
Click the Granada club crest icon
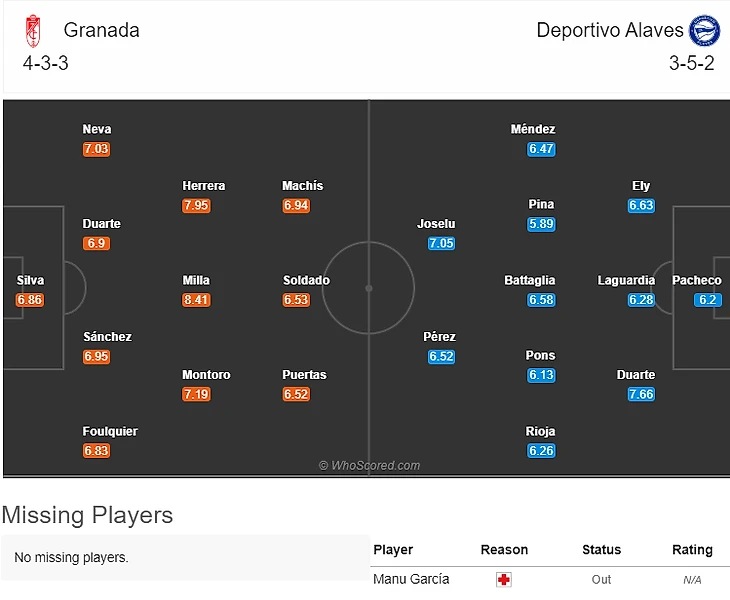33,31
